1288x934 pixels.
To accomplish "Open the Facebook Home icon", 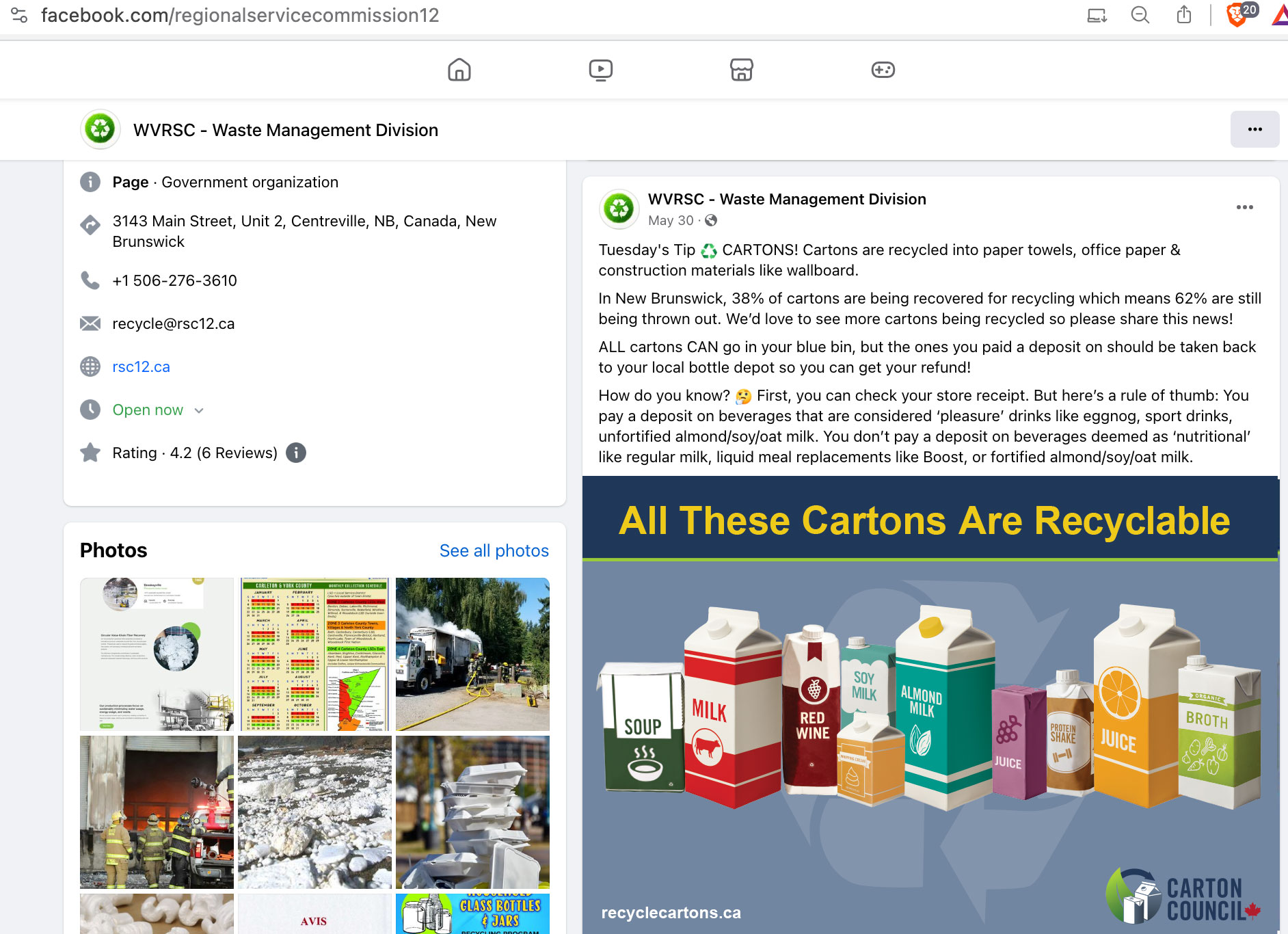I will coord(459,70).
